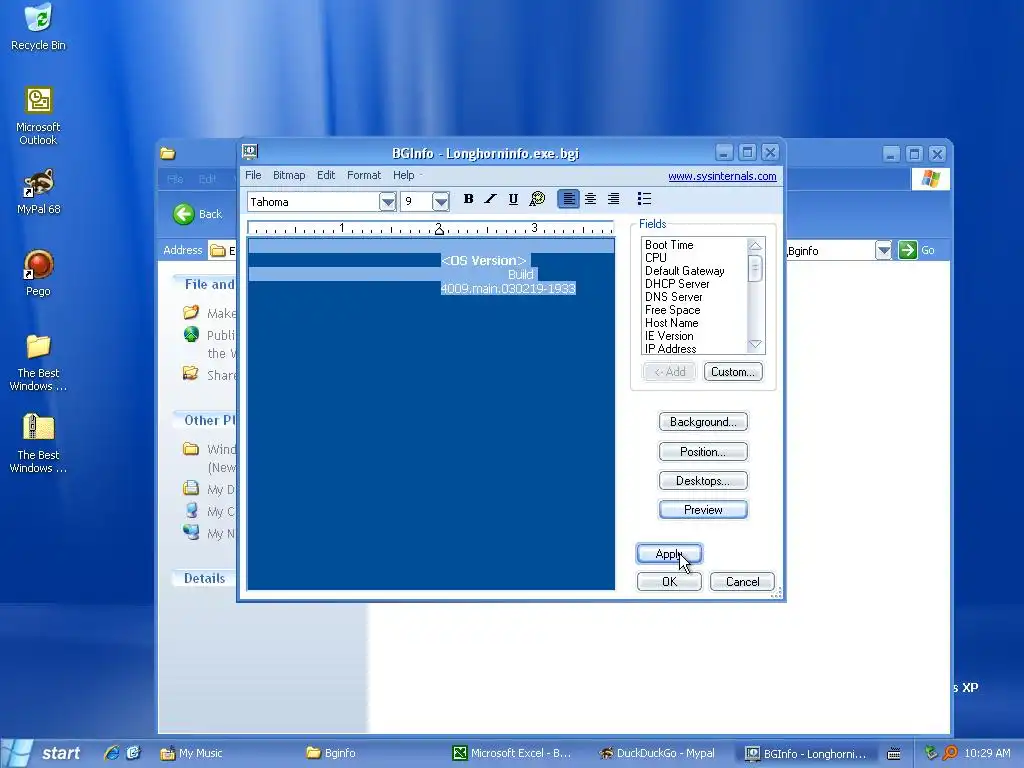Open MyPal 68 desktop shortcut
The height and width of the screenshot is (768, 1024).
(38, 192)
